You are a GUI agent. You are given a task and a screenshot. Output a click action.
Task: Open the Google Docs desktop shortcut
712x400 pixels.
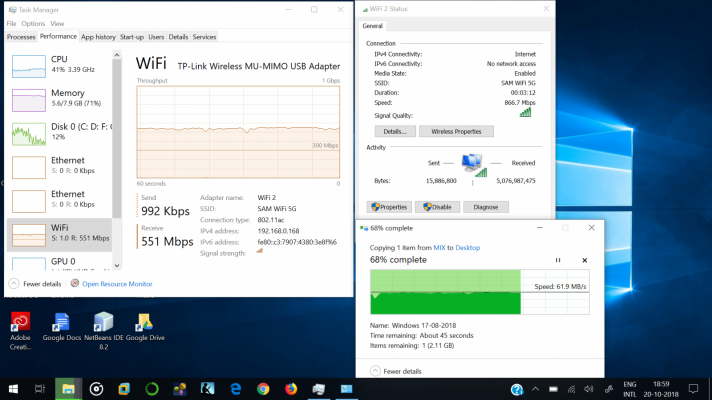click(61, 327)
